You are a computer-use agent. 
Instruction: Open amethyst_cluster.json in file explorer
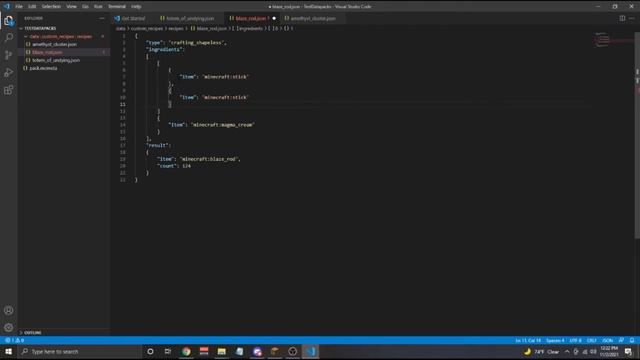pyautogui.click(x=54, y=44)
